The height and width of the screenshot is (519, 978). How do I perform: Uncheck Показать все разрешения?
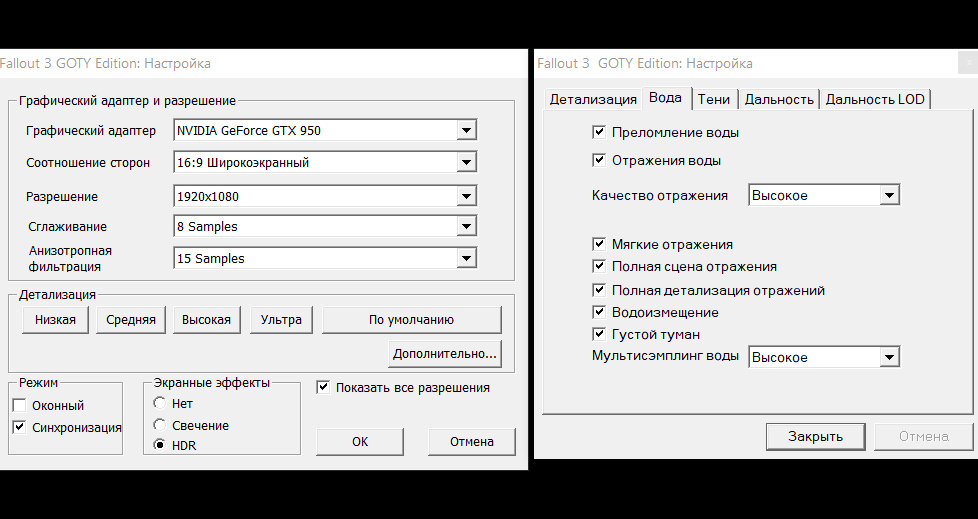coord(322,387)
